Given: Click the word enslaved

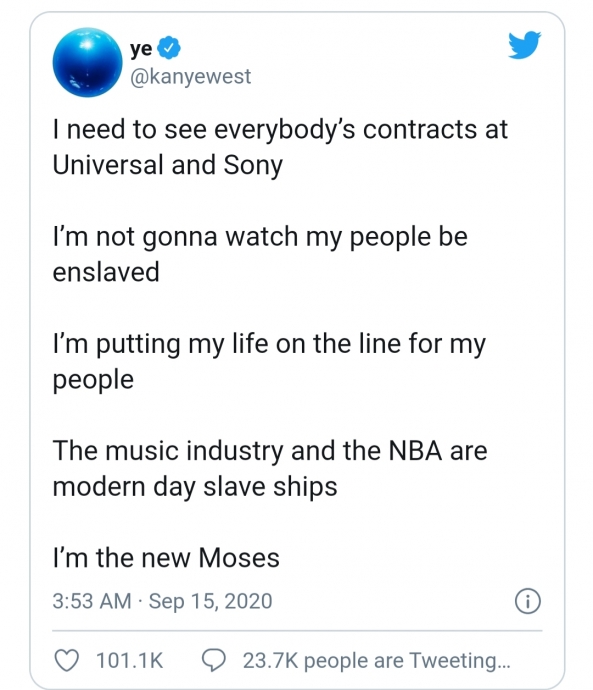Looking at the screenshot, I should click(x=106, y=272).
